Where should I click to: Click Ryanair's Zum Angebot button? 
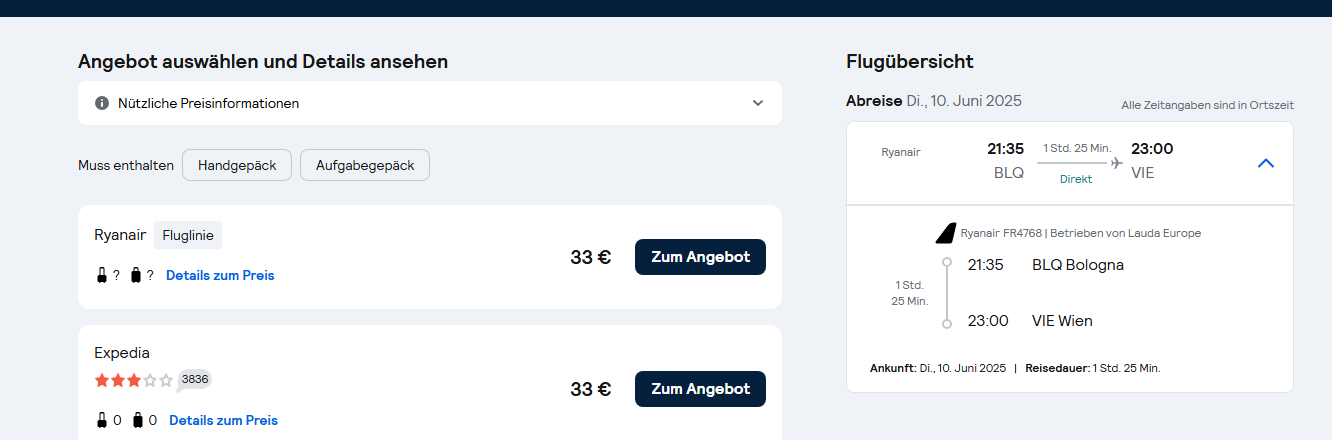700,257
